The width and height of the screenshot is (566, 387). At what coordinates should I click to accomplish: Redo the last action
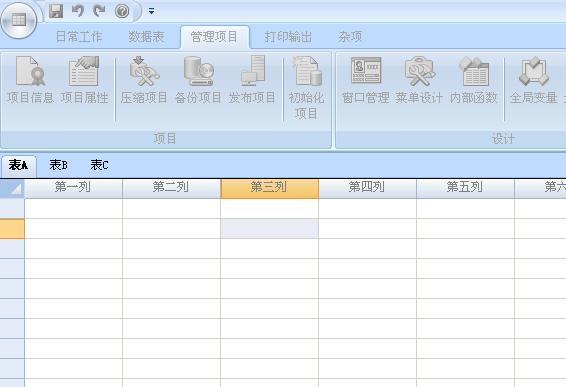coord(99,11)
